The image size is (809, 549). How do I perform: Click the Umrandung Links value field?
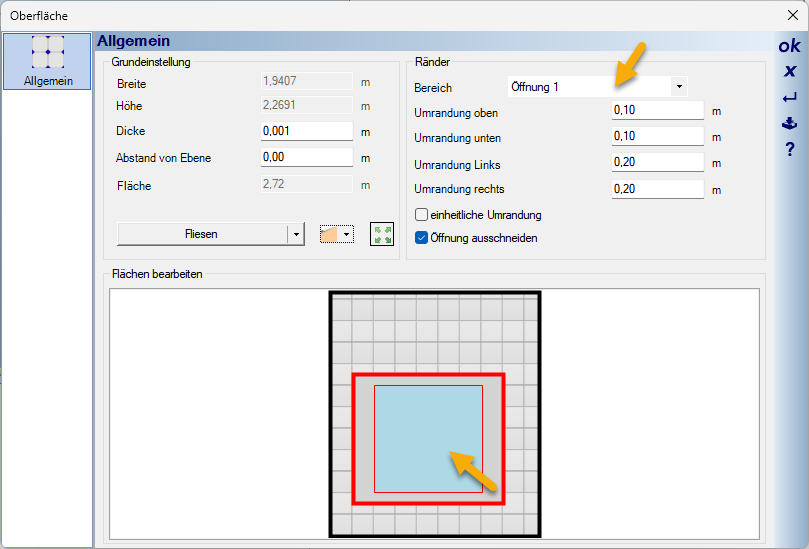[x=657, y=163]
